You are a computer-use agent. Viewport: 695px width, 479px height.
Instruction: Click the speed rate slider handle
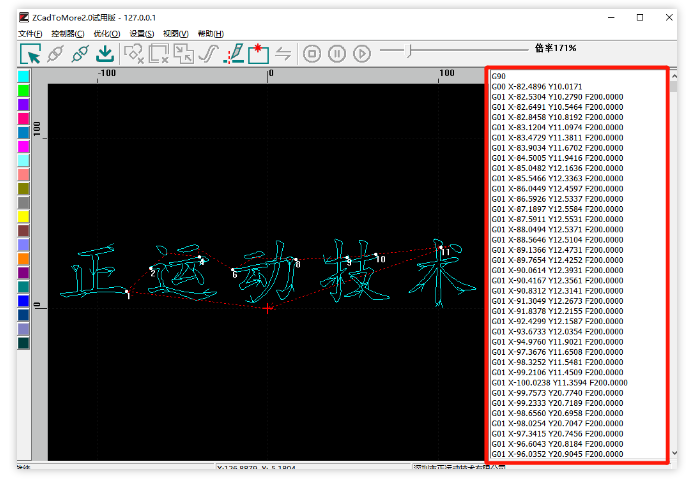[x=410, y=51]
